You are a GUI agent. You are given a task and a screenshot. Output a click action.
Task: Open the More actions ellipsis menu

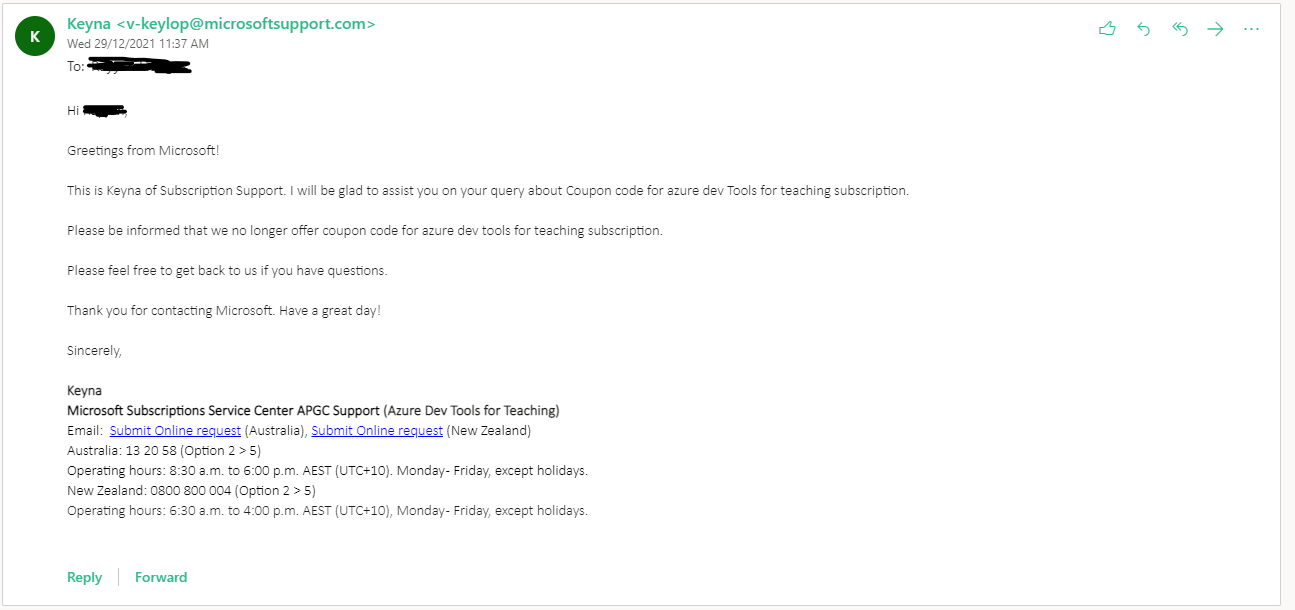[x=1251, y=29]
